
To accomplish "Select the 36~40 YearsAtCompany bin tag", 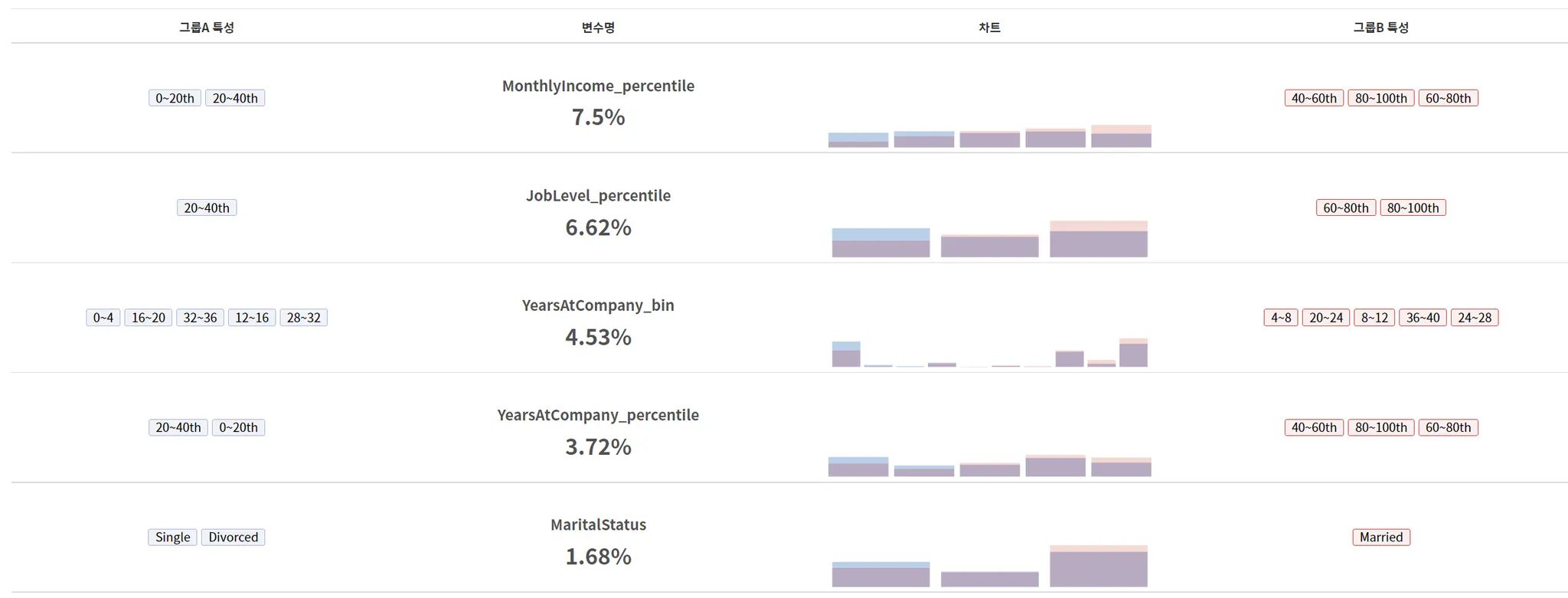I will click(x=1423, y=318).
